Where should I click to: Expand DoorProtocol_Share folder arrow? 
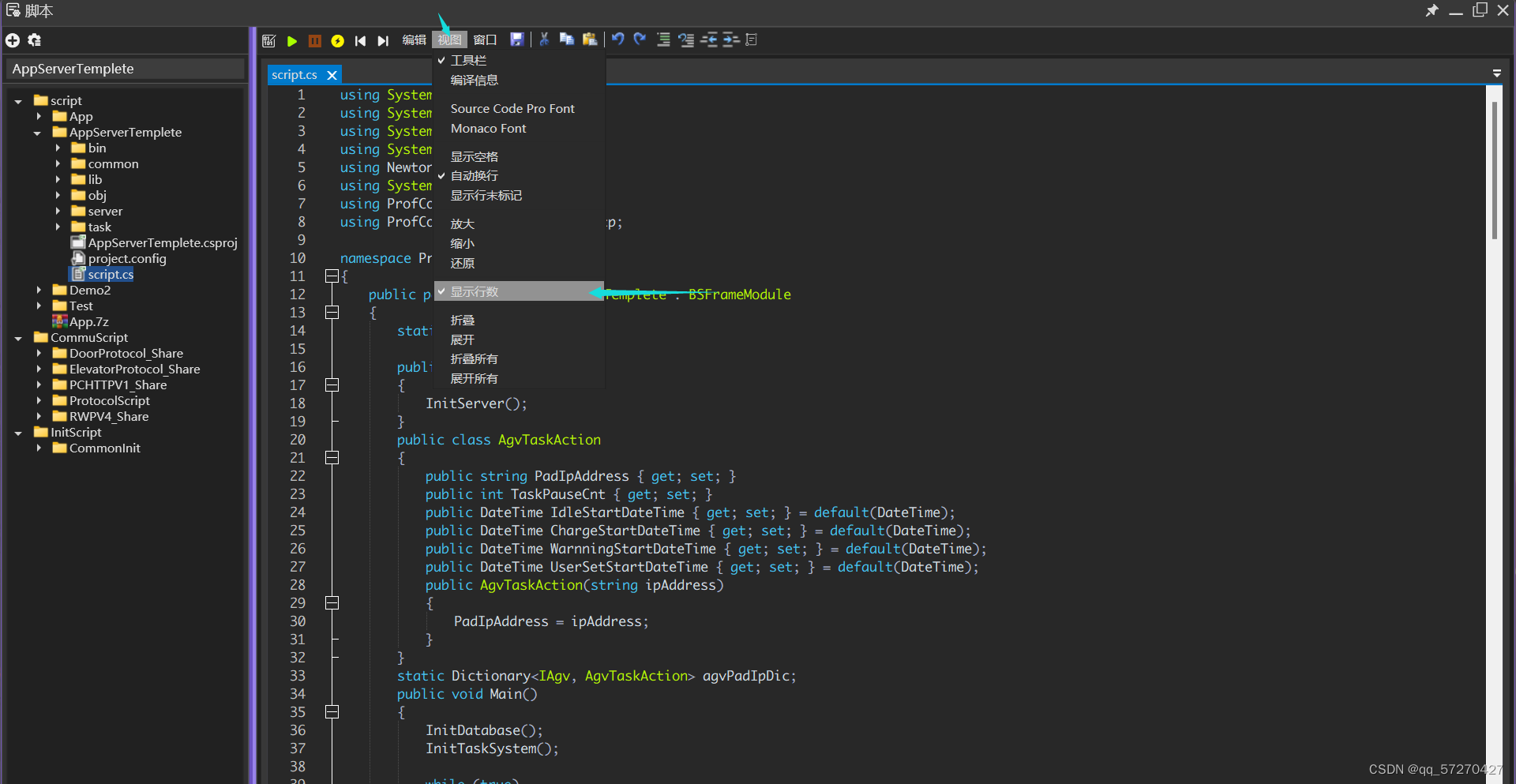point(38,354)
